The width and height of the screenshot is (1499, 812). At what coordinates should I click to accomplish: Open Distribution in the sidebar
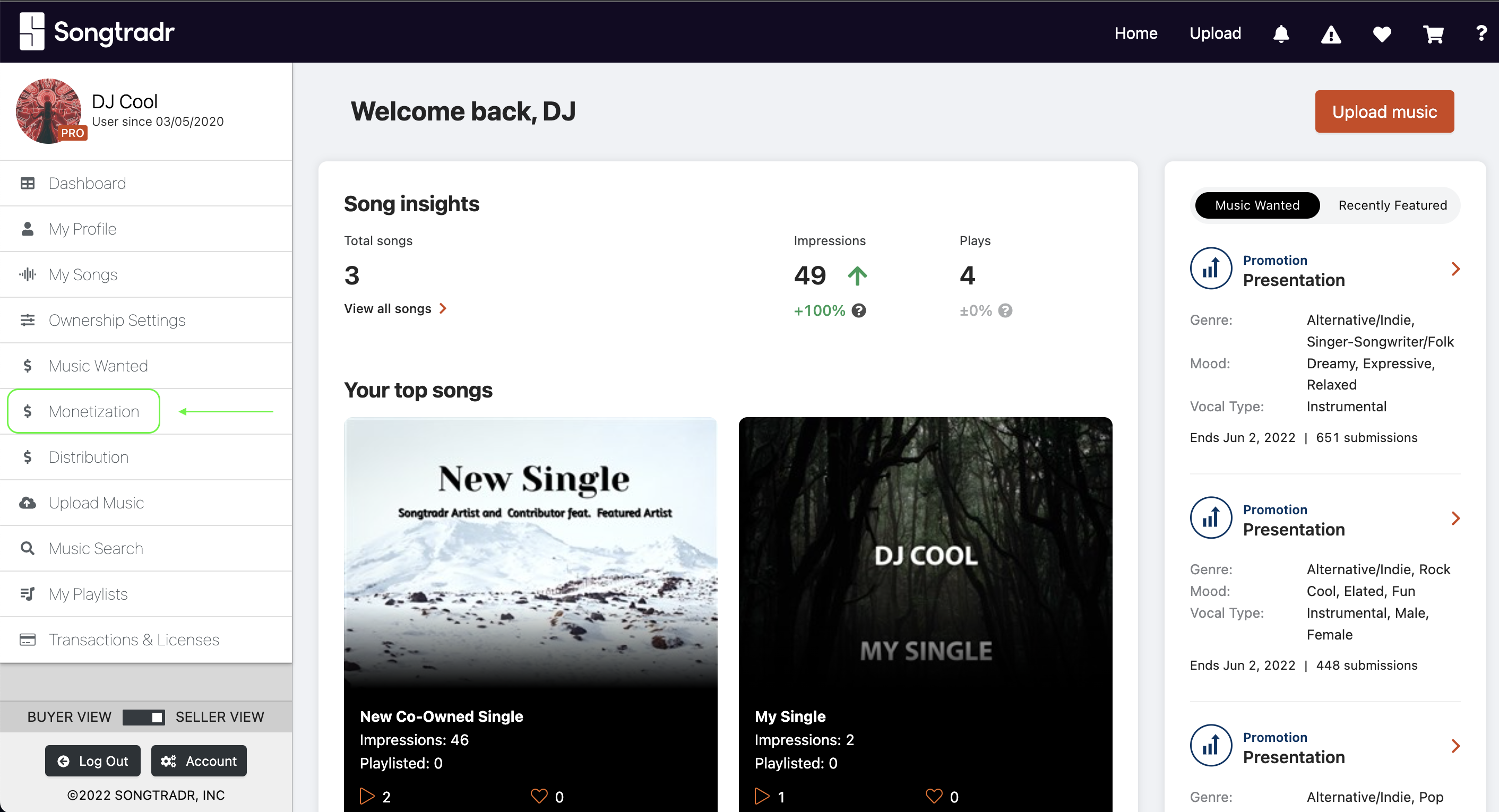pos(146,457)
